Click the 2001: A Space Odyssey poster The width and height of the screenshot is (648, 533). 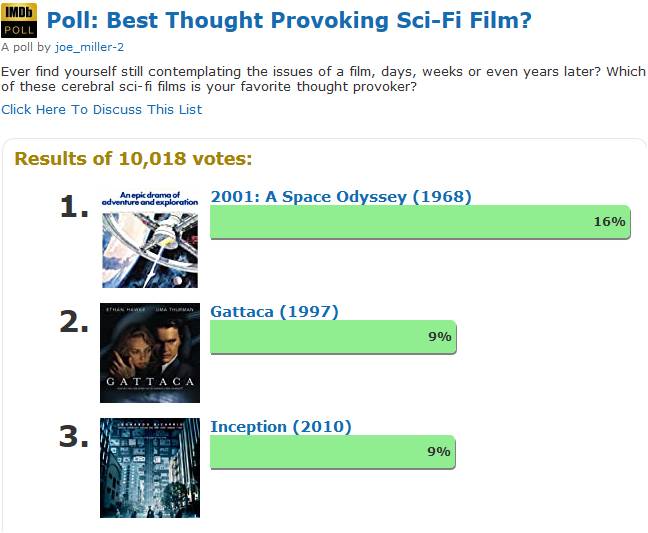pos(150,238)
